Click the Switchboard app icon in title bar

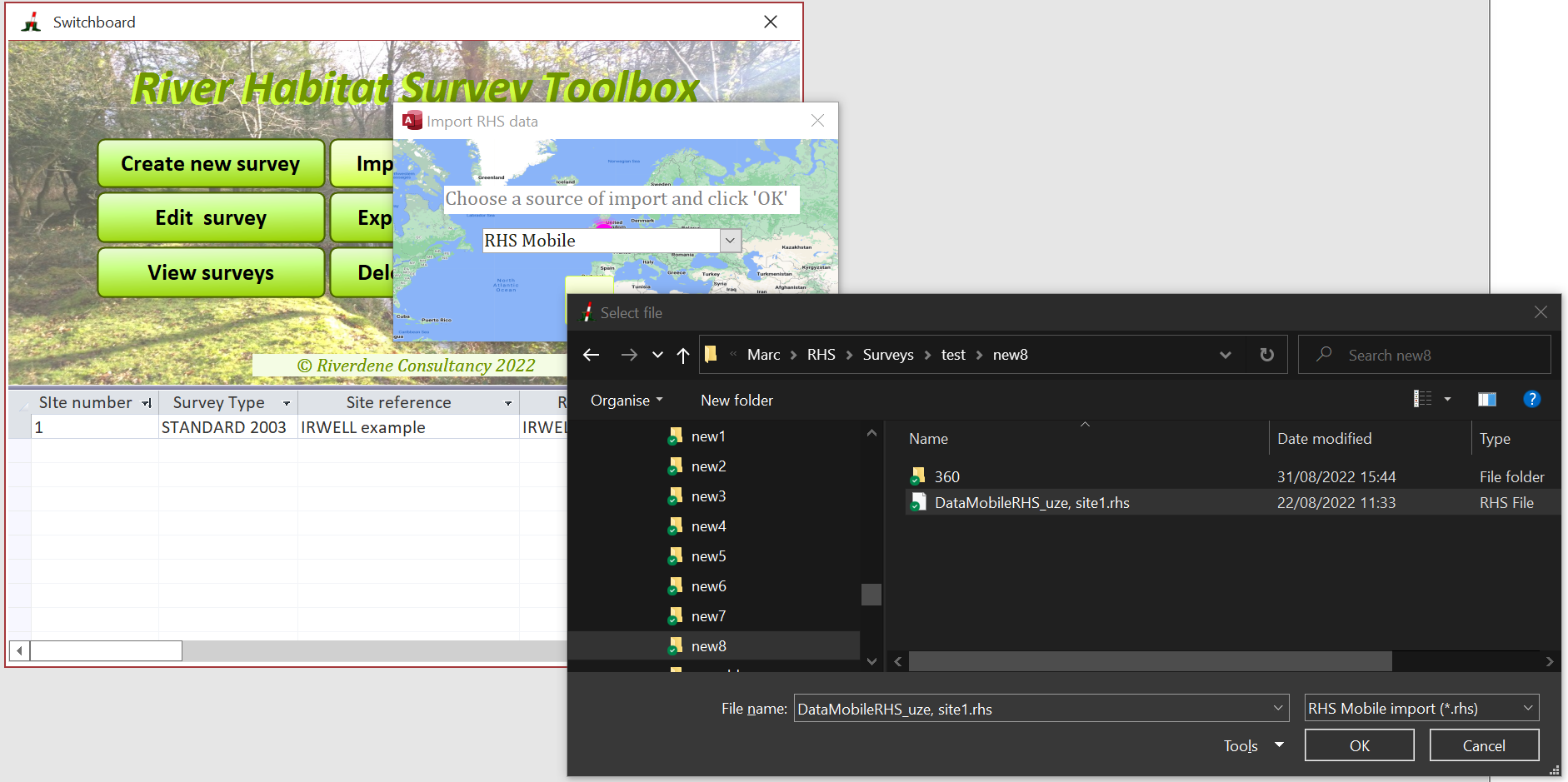coord(32,22)
